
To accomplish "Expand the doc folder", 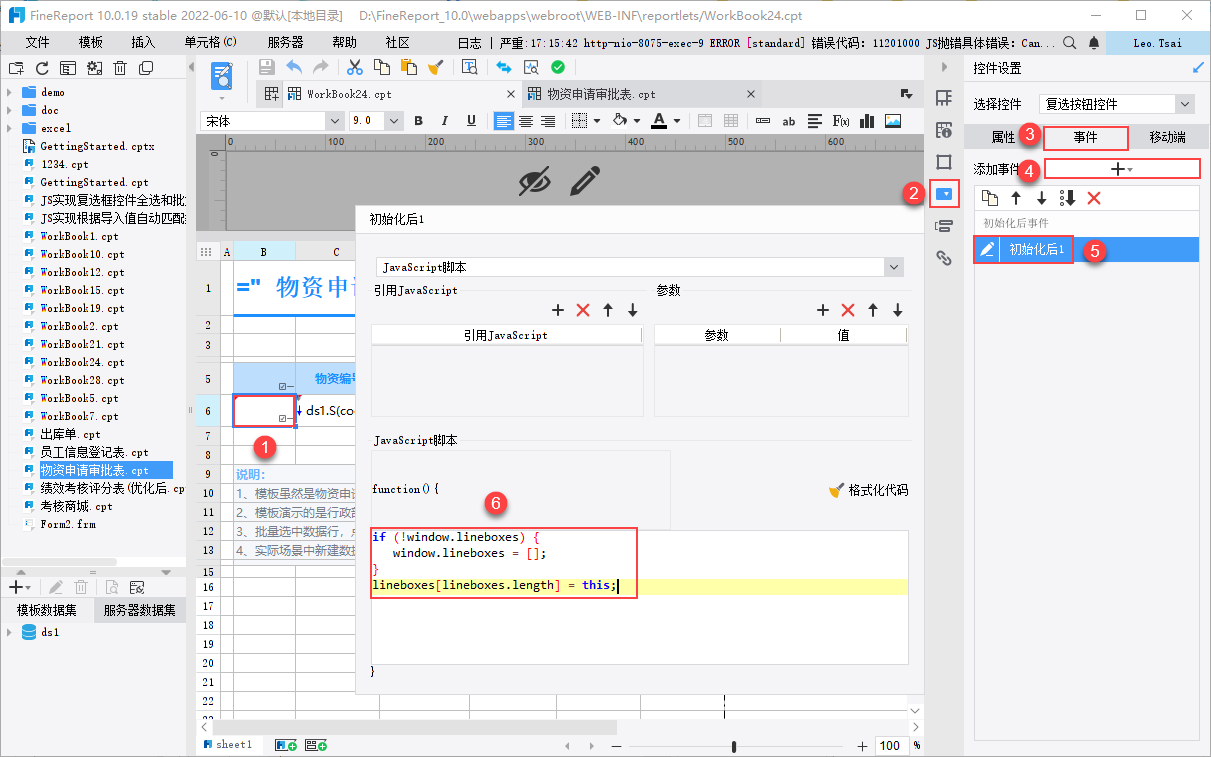I will (9, 110).
